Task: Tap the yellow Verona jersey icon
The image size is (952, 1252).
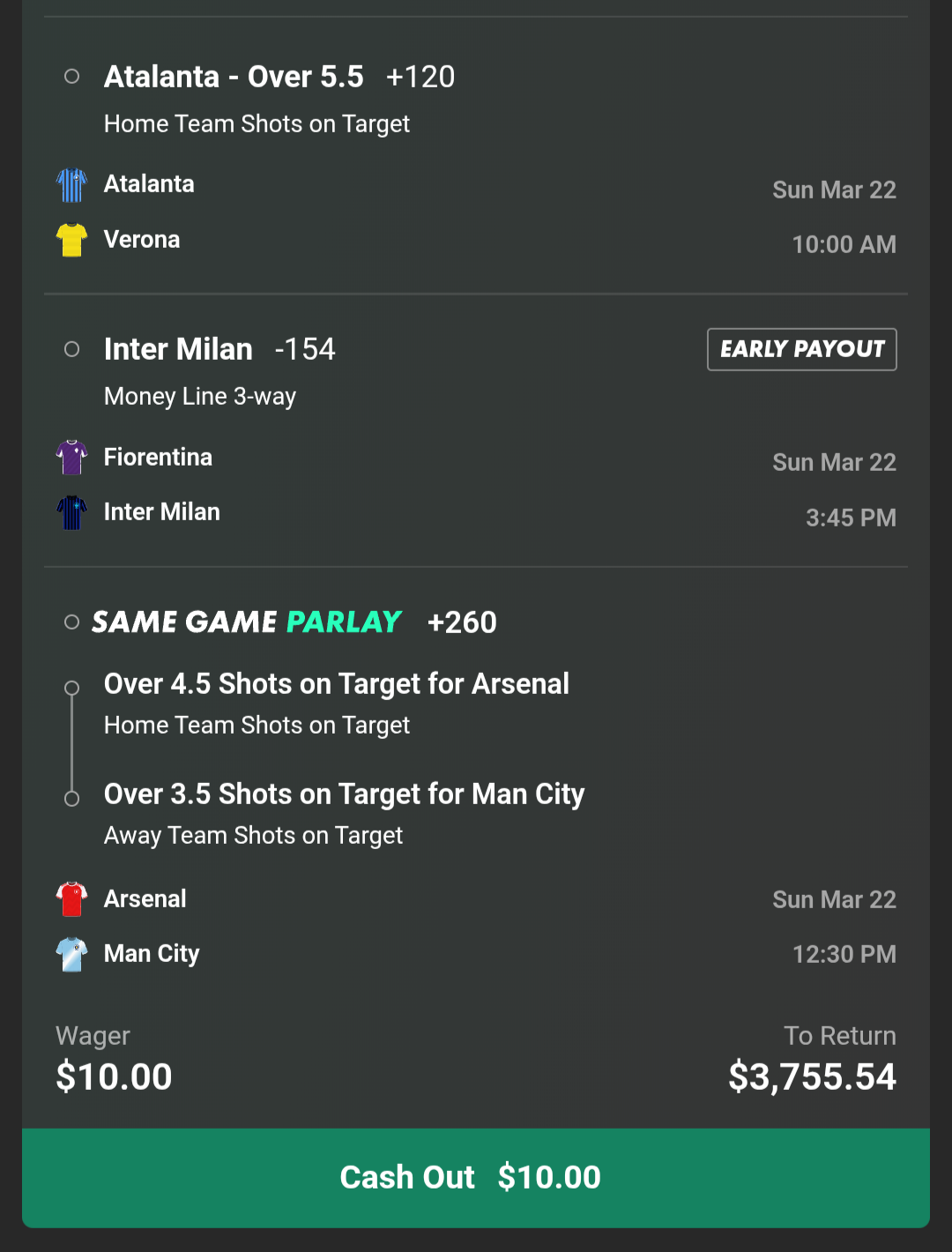Action: pyautogui.click(x=71, y=240)
